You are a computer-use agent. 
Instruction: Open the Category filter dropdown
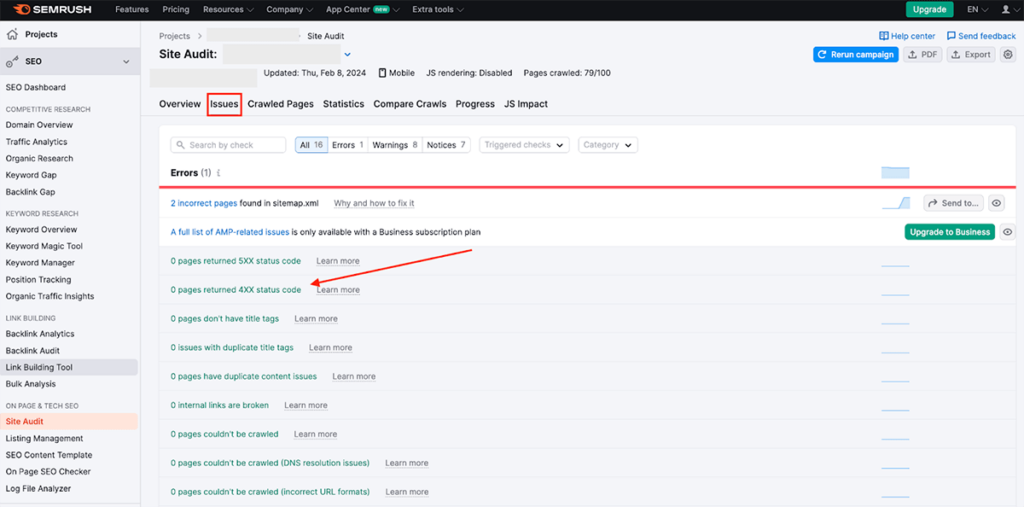(x=608, y=145)
